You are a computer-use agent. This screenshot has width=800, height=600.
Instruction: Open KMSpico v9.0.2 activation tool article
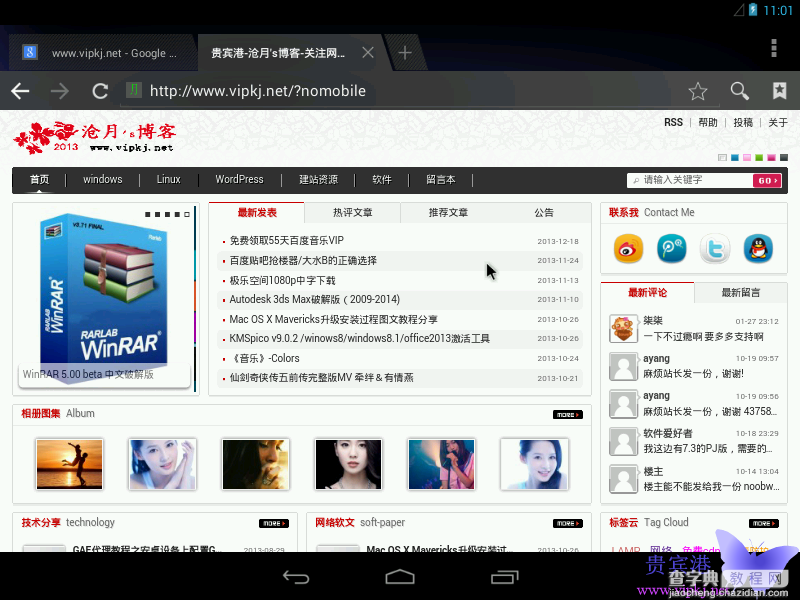click(359, 339)
